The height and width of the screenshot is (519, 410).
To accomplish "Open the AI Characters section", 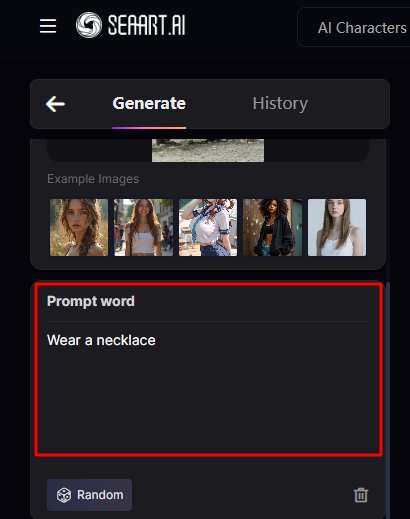I will 361,28.
